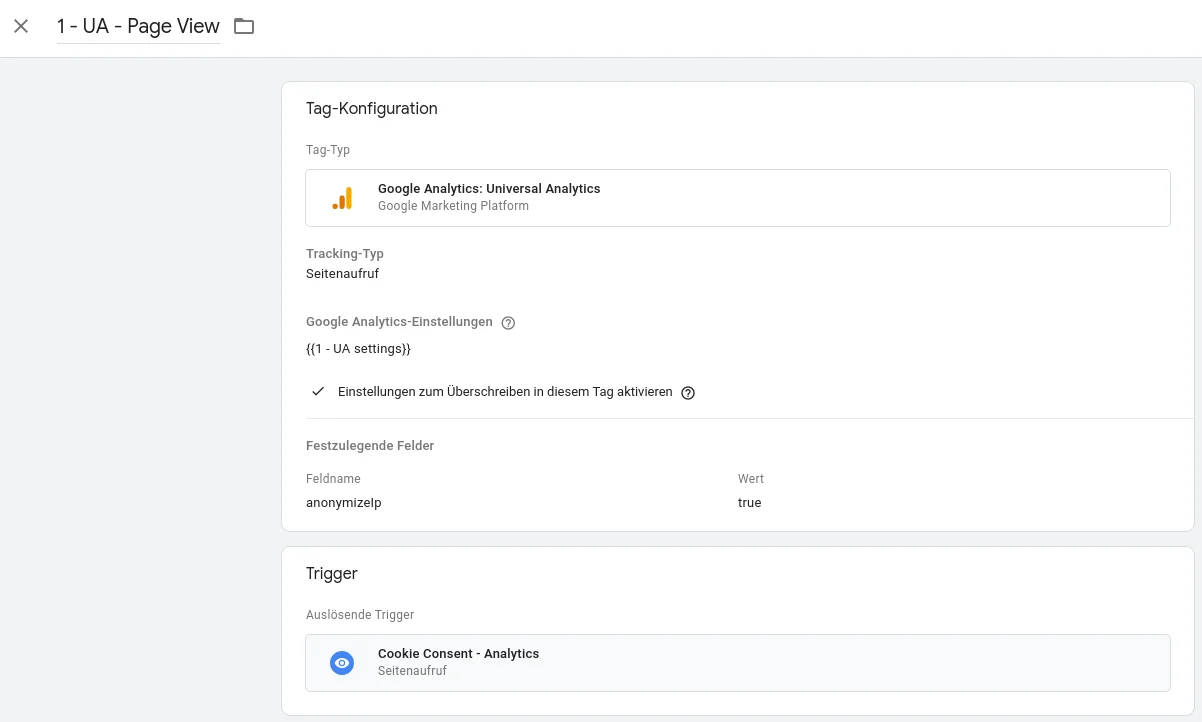Click the tag name 1 - UA - Page View
The height and width of the screenshot is (722, 1202).
[x=138, y=26]
